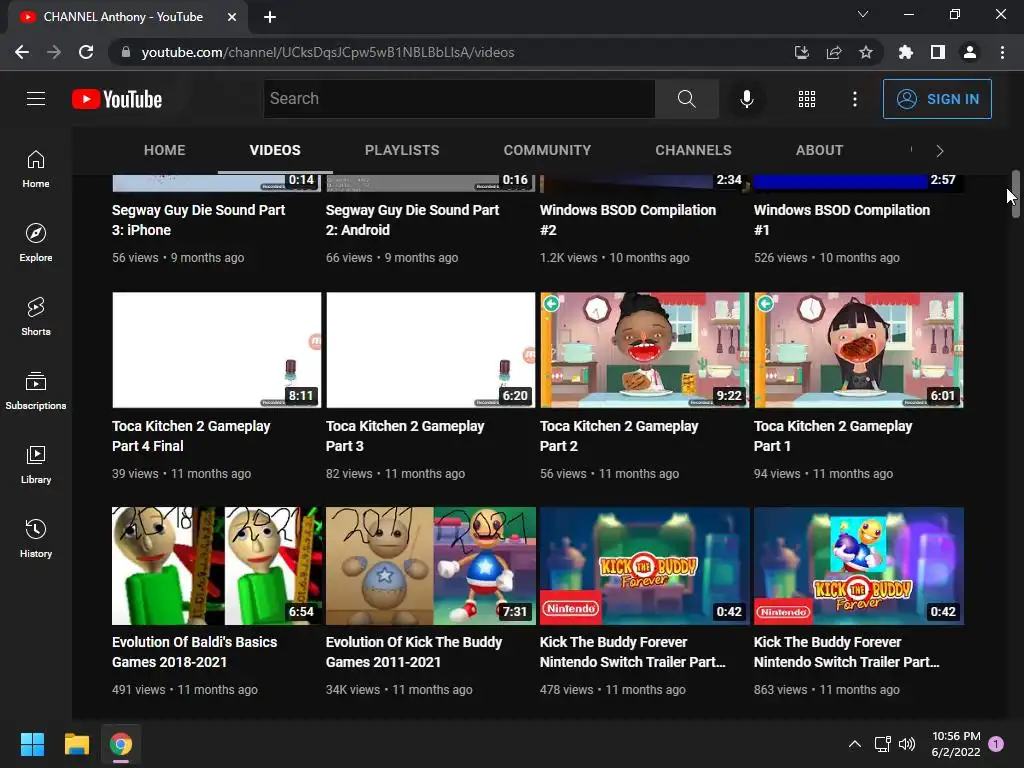The width and height of the screenshot is (1024, 768).
Task: Show more channel tabs with right chevron
Action: click(940, 151)
